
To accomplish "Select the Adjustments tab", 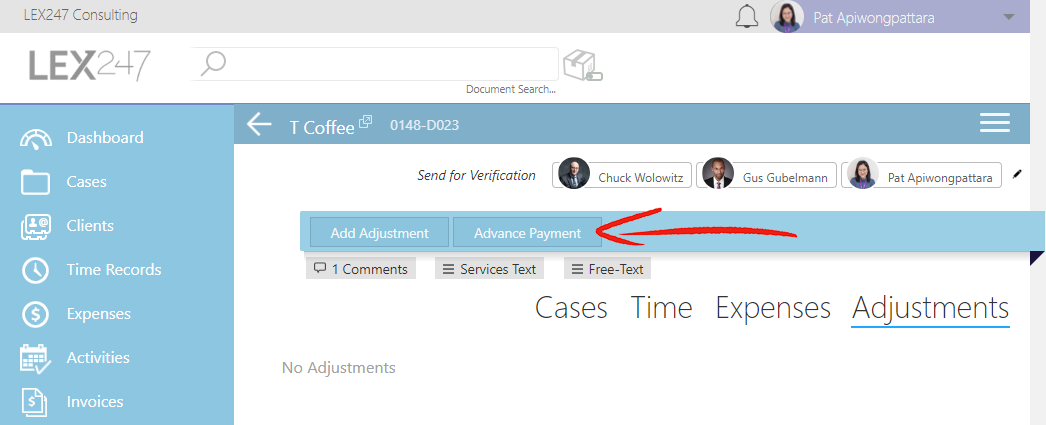I will point(931,308).
